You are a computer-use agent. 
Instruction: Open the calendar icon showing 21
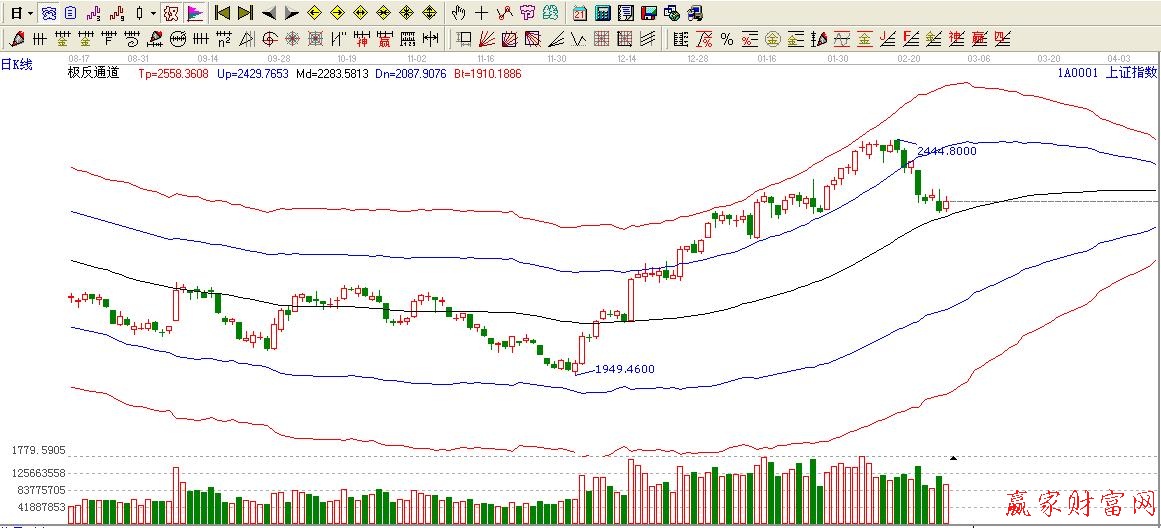(580, 13)
